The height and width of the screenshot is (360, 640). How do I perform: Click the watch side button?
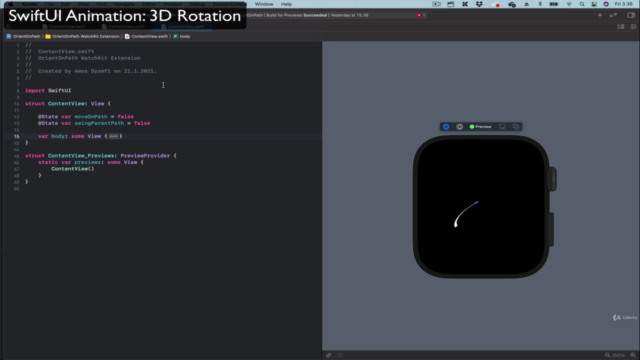[x=551, y=229]
